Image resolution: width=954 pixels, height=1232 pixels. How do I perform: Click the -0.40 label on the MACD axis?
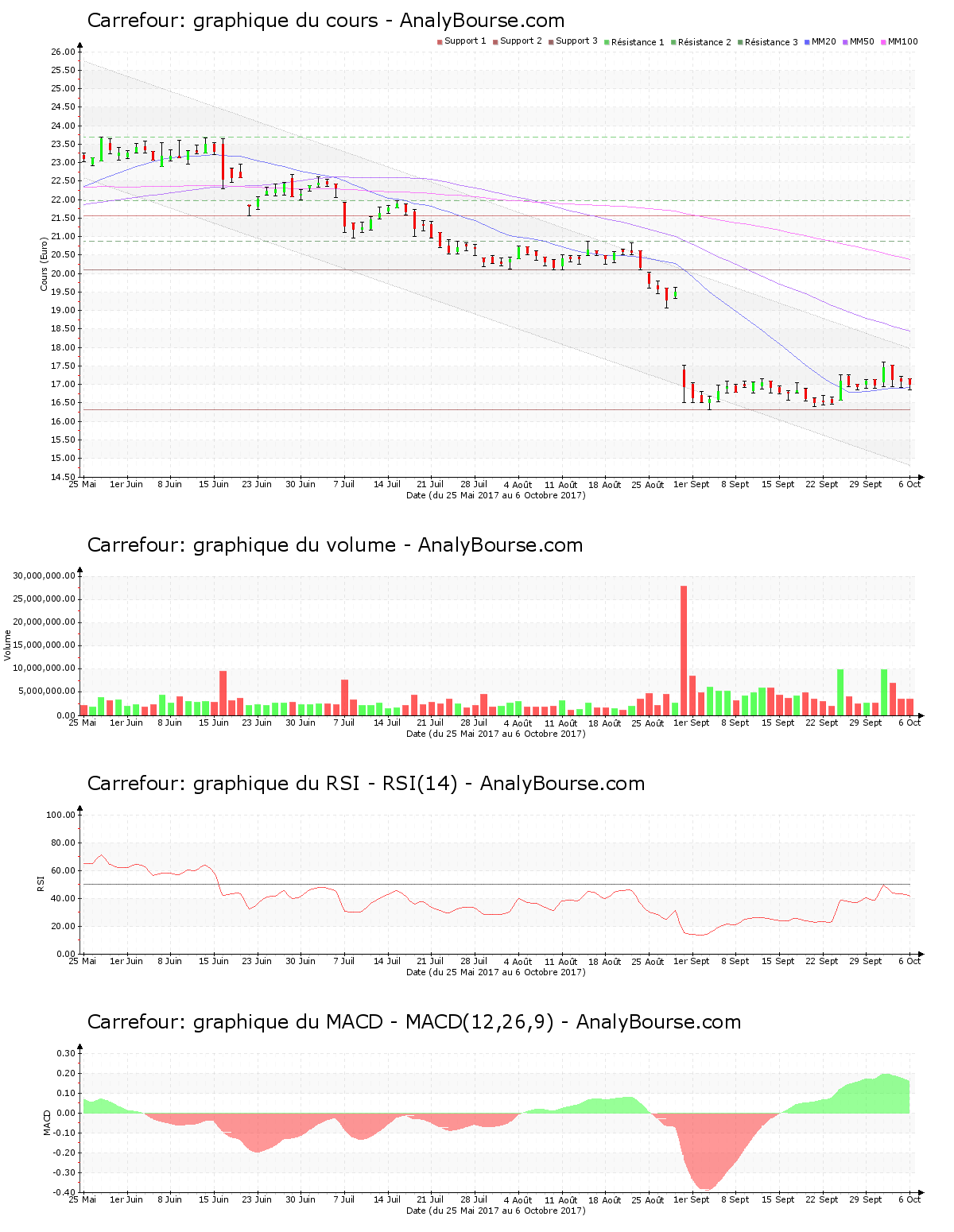tap(64, 1192)
